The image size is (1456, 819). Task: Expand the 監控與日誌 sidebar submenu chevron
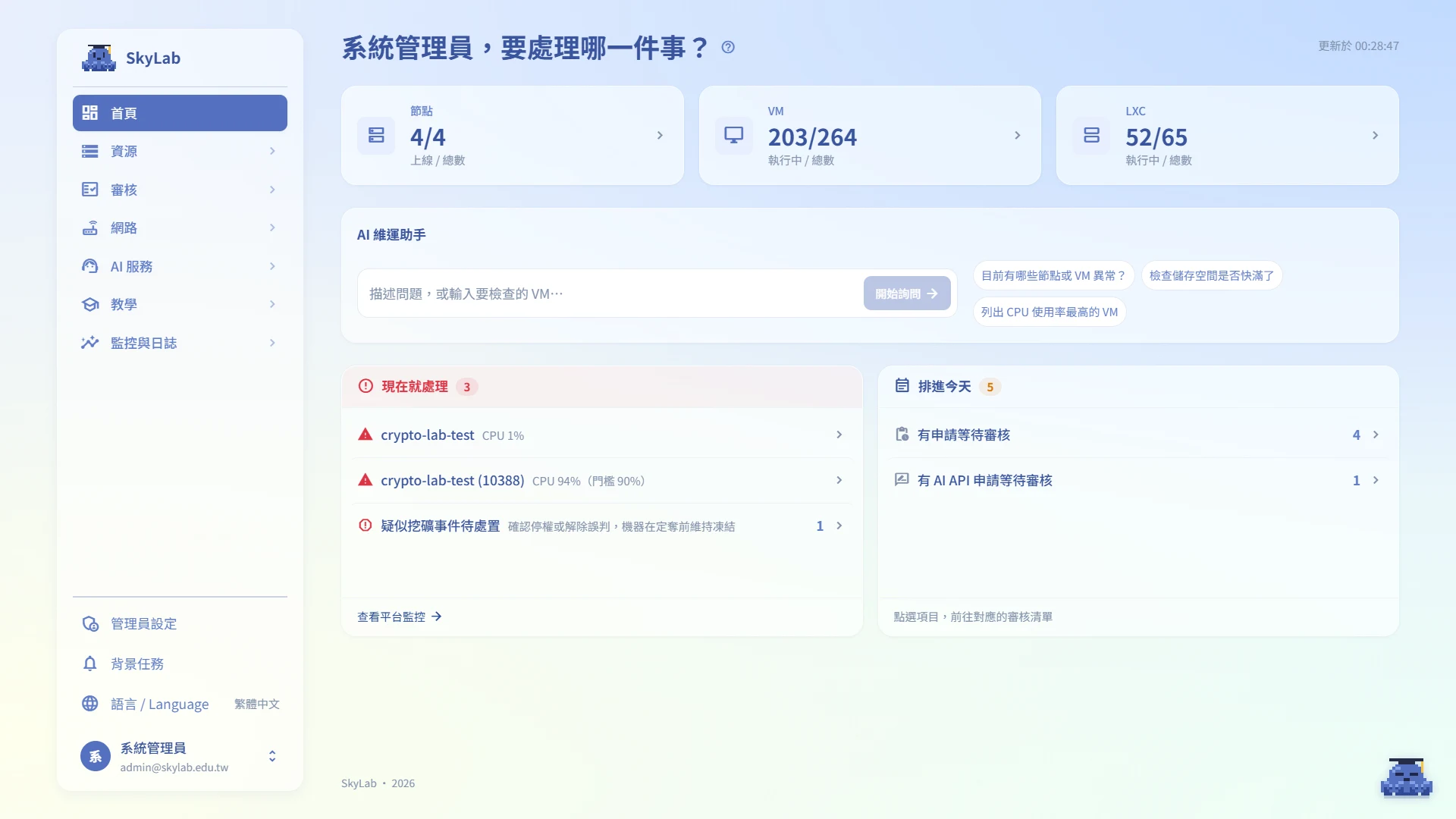tap(272, 343)
